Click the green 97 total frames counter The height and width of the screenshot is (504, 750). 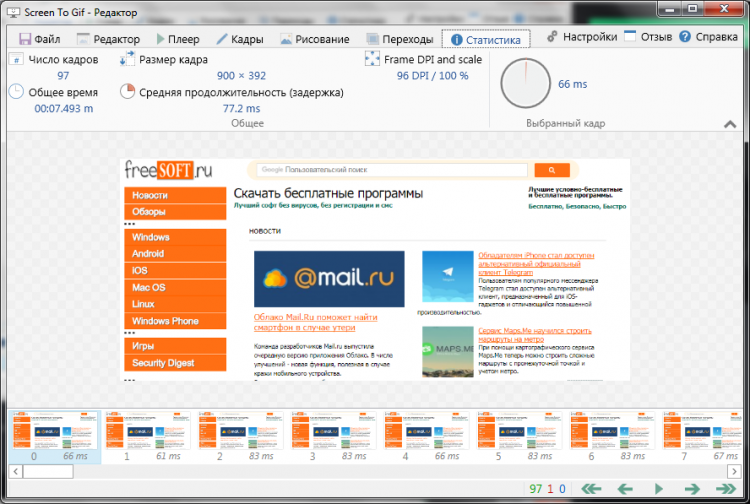click(x=536, y=489)
